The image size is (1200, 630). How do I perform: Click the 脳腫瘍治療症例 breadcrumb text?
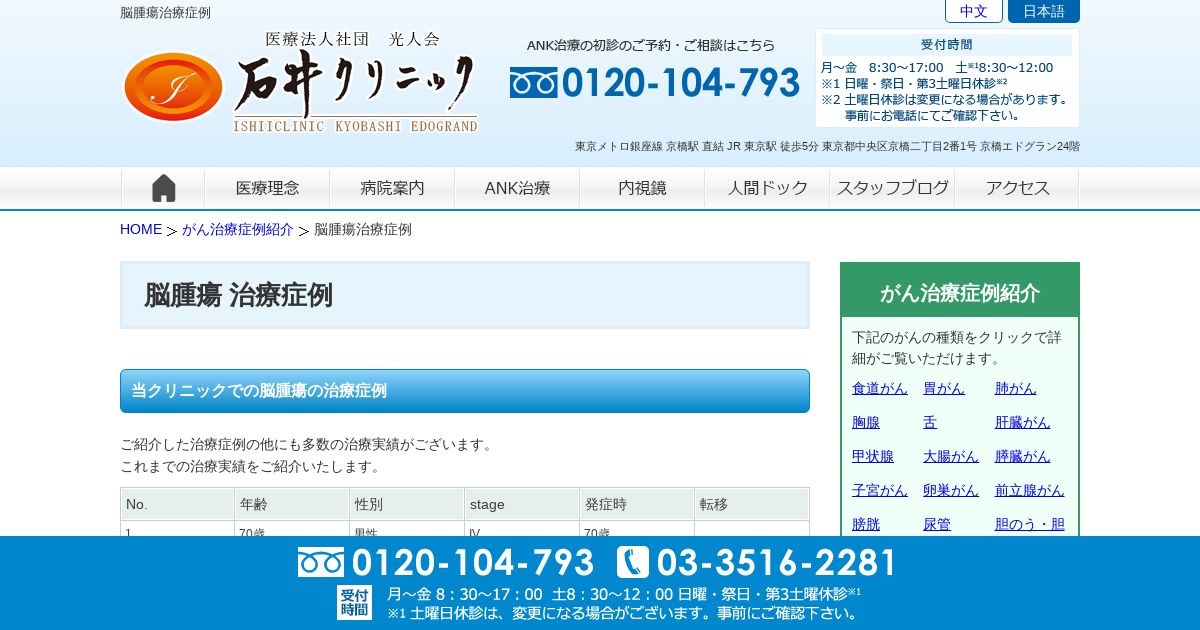(x=363, y=229)
